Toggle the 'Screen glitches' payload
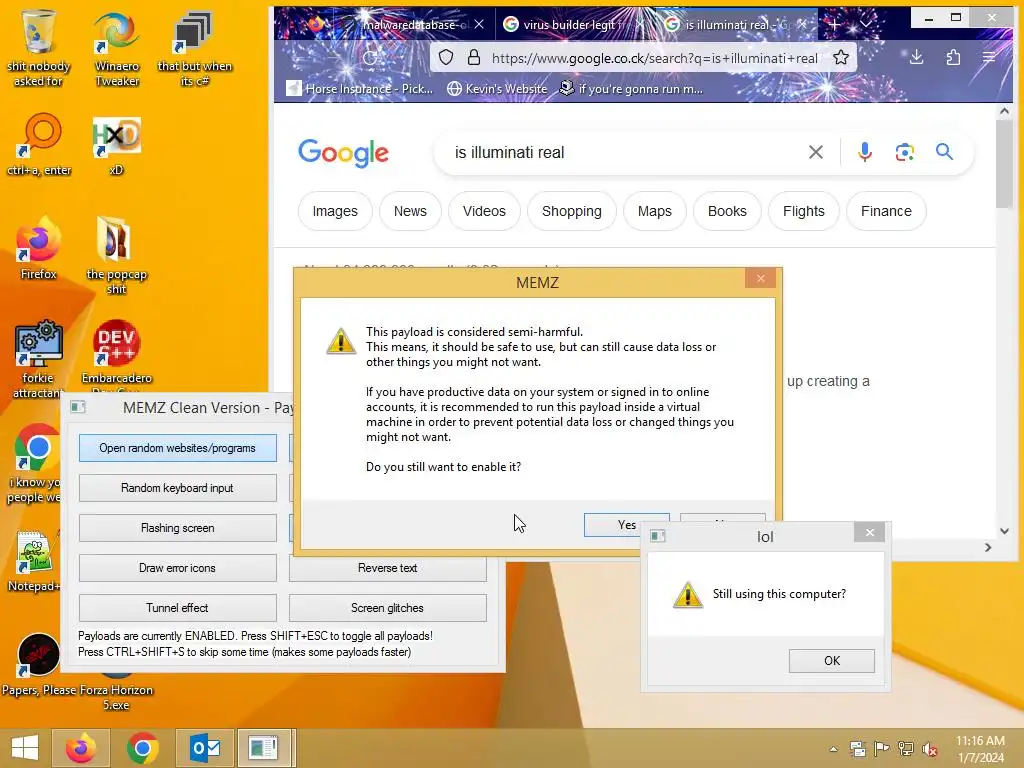The height and width of the screenshot is (768, 1024). [x=387, y=607]
